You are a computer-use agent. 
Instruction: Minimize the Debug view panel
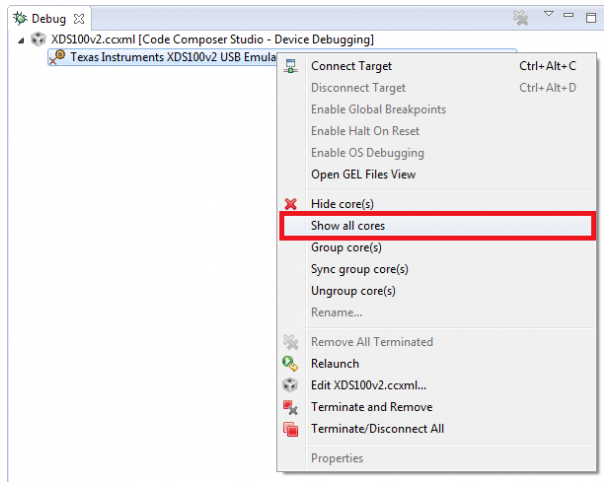click(x=569, y=15)
